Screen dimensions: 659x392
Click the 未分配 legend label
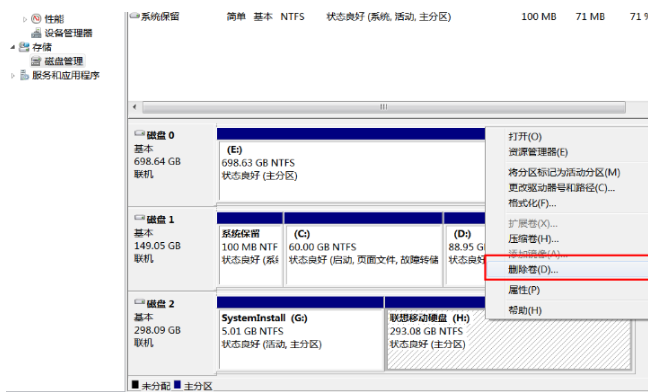pos(156,386)
